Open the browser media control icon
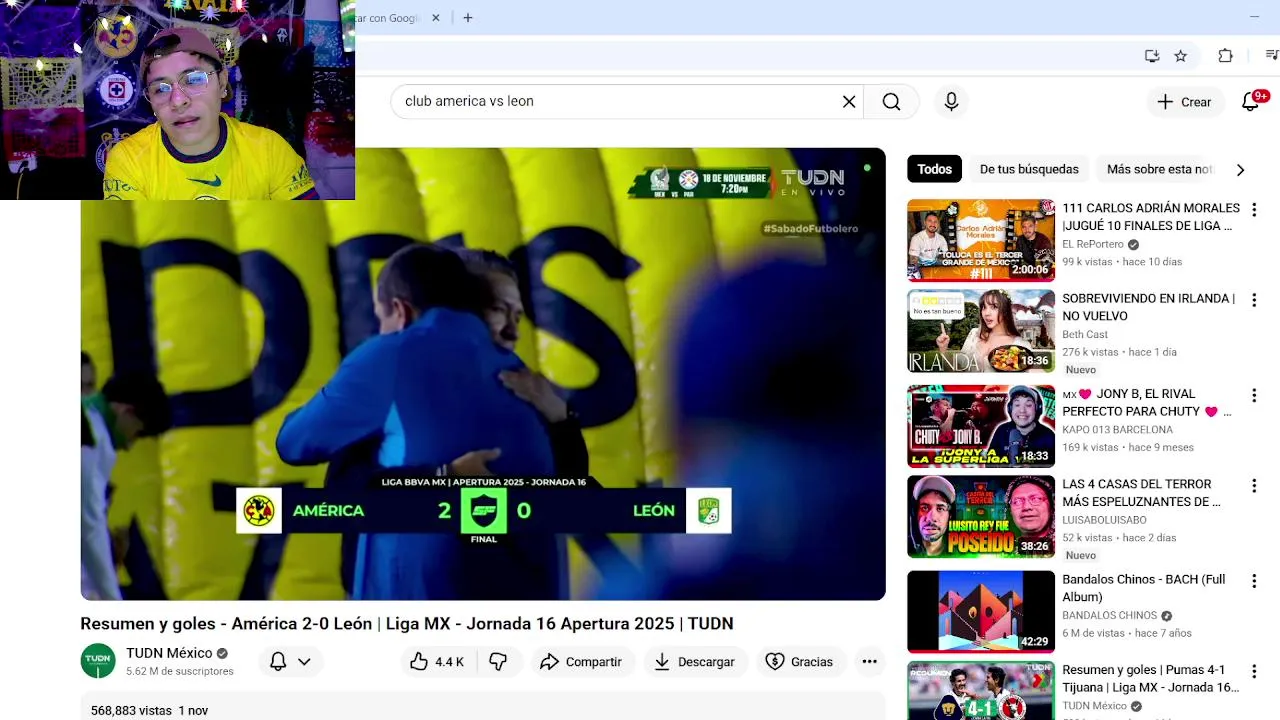Viewport: 1280px width, 720px height. pyautogui.click(x=1271, y=56)
